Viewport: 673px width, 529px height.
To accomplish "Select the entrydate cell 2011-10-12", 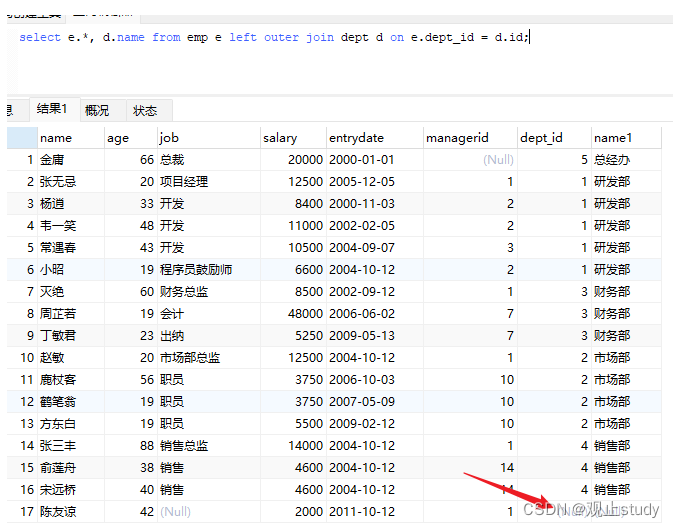I will tap(375, 511).
